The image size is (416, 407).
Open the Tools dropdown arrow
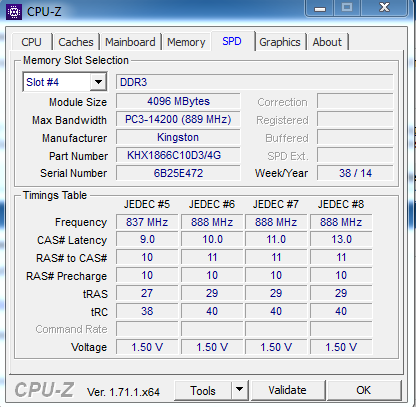[x=239, y=389]
